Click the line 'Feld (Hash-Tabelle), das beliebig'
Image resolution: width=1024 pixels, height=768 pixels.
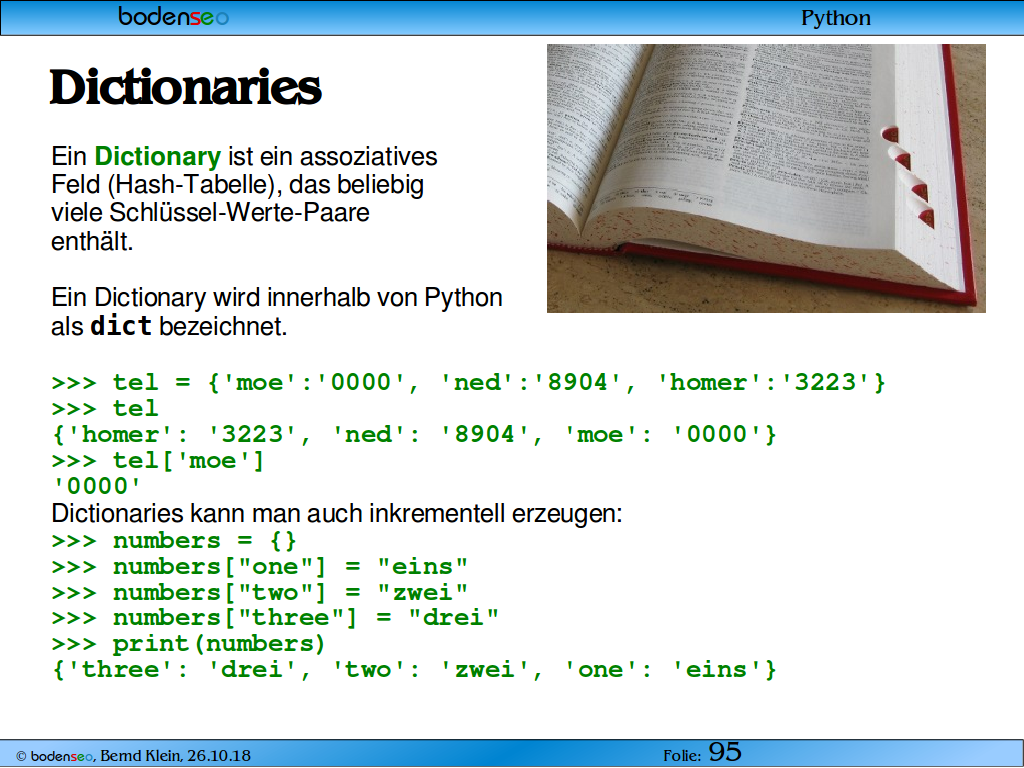(x=237, y=185)
